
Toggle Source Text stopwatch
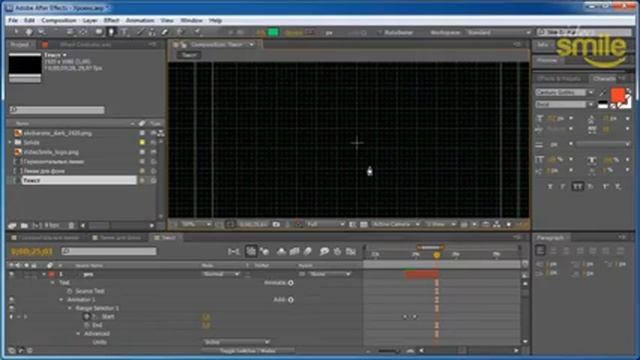(70, 291)
